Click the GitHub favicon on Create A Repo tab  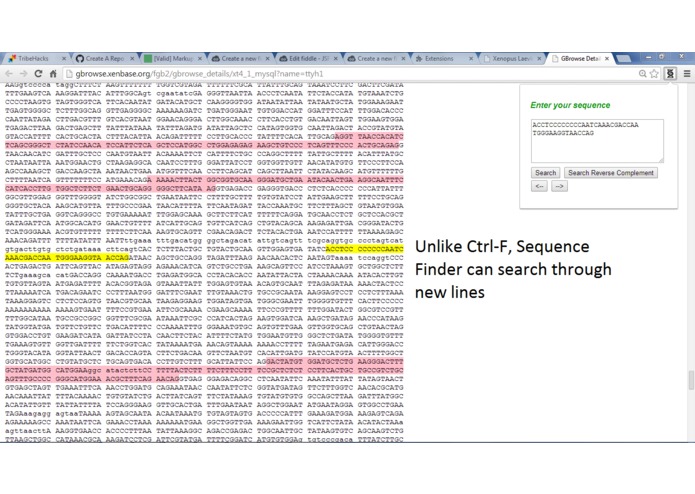click(80, 58)
